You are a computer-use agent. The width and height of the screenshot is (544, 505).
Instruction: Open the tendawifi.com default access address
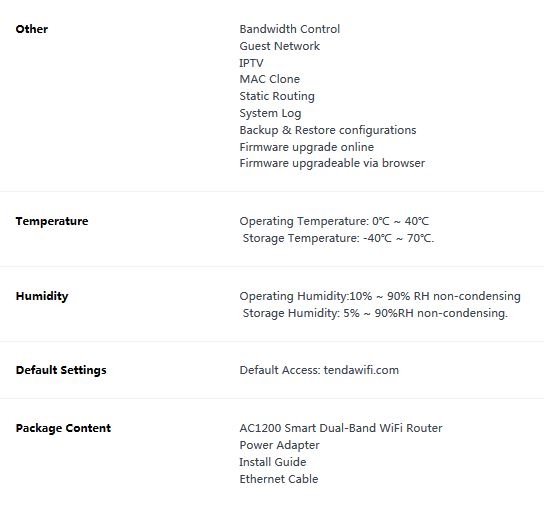[361, 370]
